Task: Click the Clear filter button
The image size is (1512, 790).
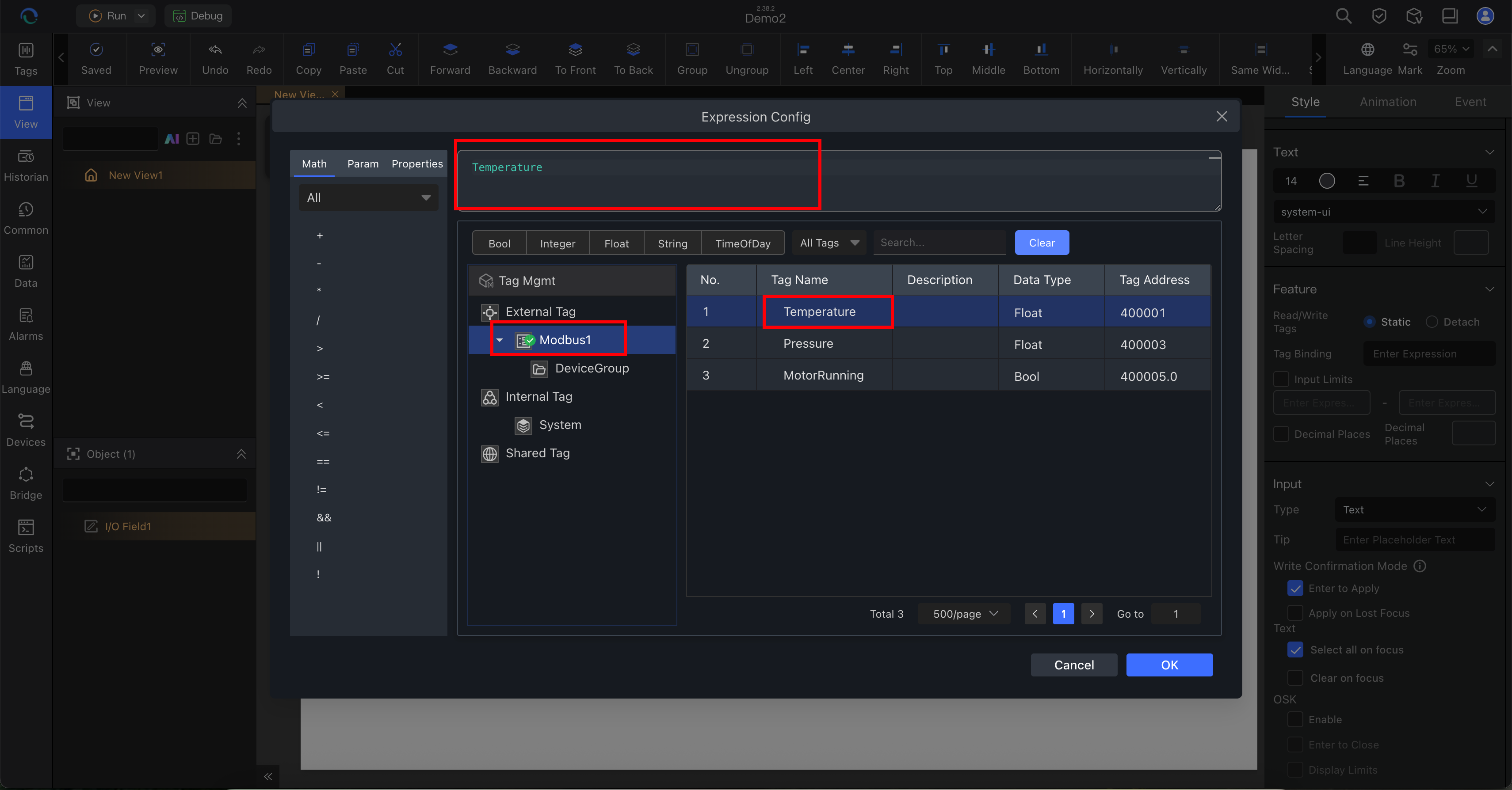Action: 1042,243
